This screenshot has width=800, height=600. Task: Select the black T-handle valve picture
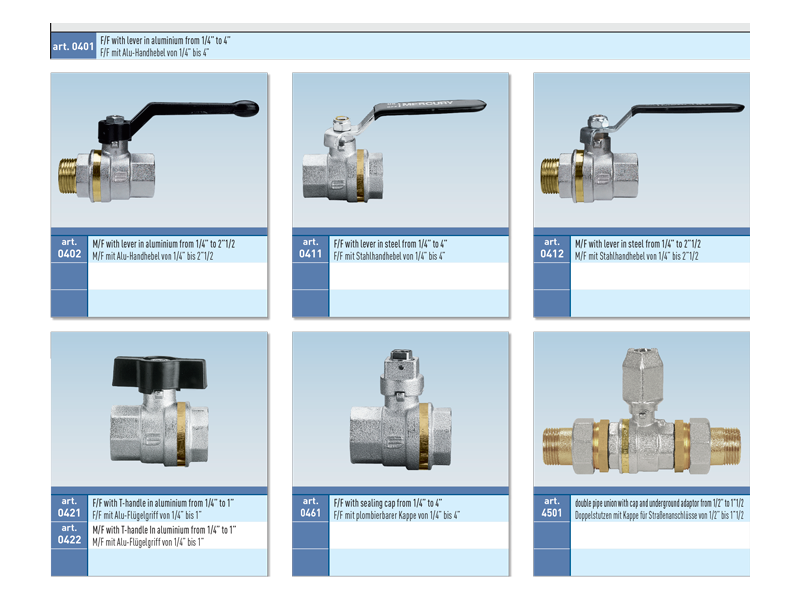point(159,410)
